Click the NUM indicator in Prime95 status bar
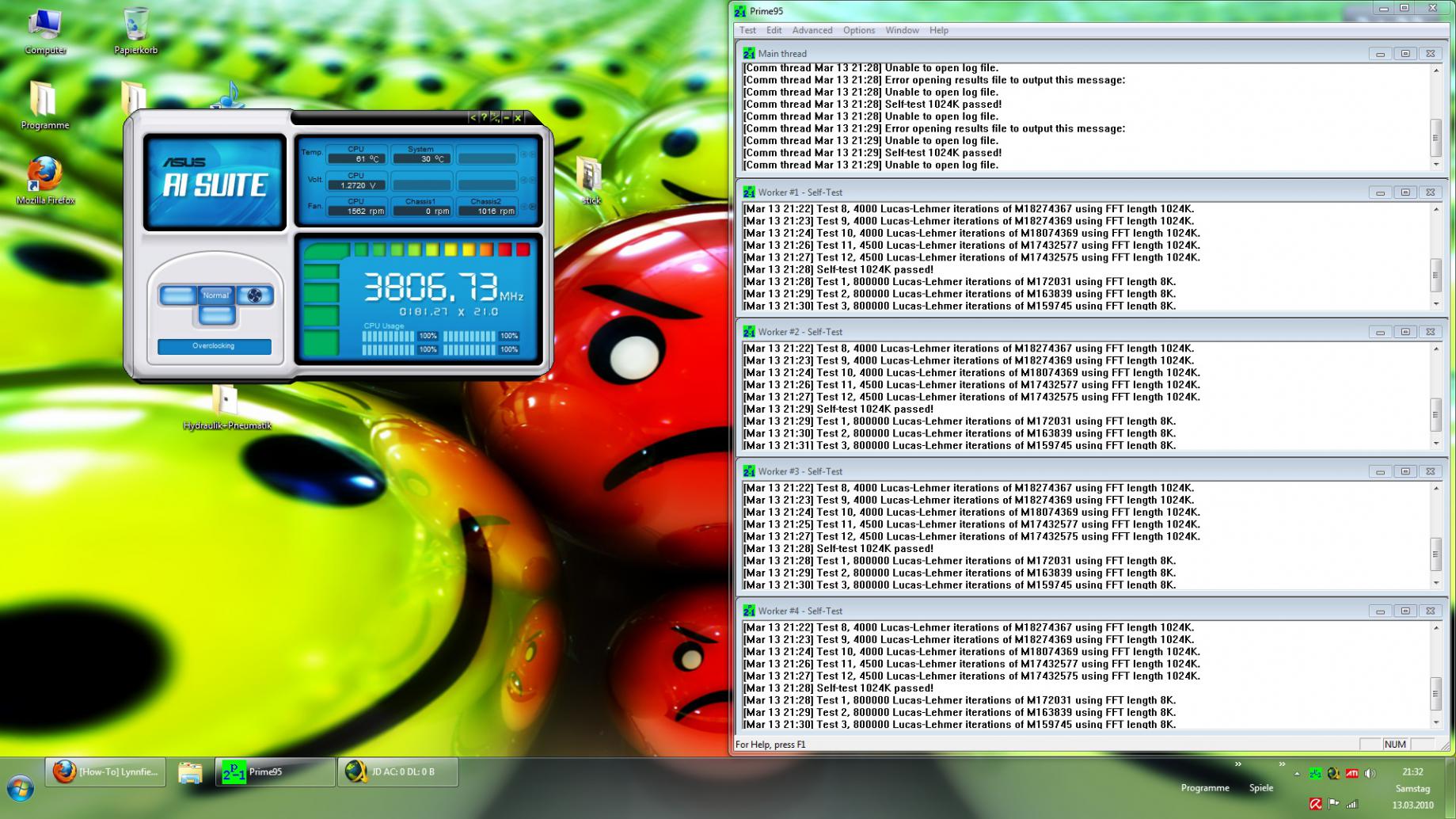Screen dimensions: 1456x819 pos(1395,745)
